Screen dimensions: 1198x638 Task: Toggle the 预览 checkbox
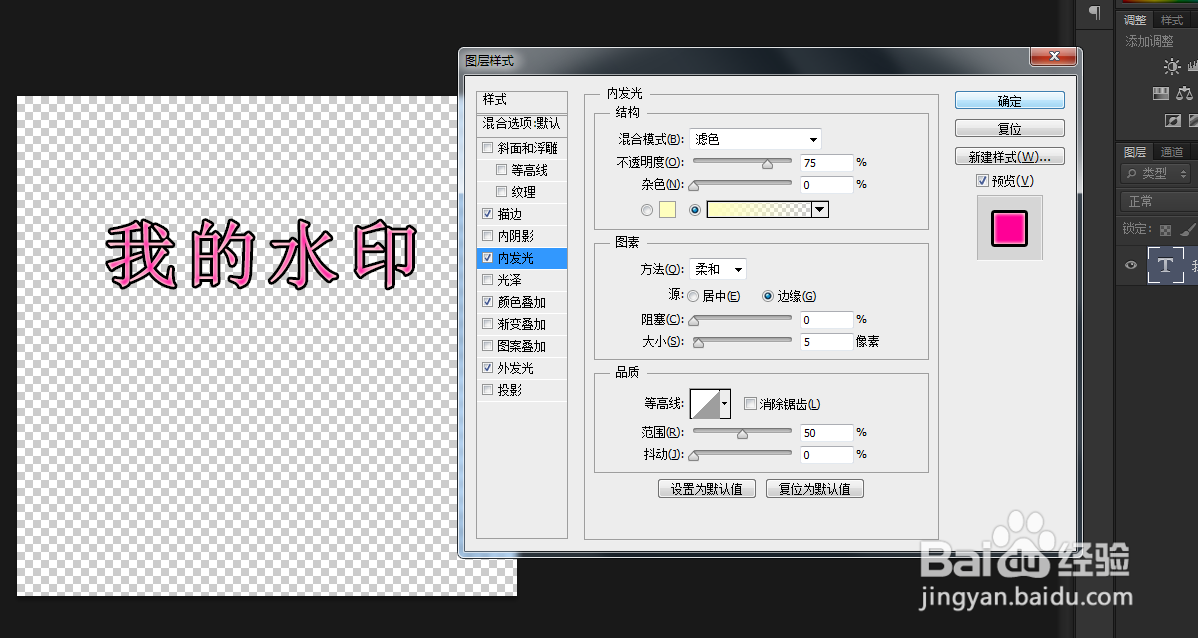click(x=983, y=180)
